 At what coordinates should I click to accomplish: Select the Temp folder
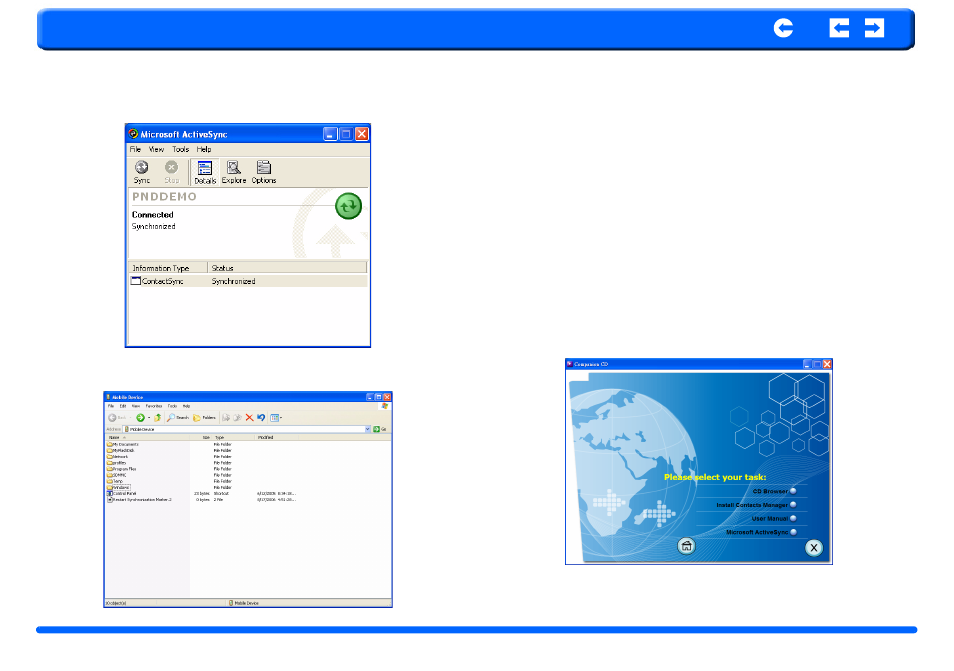tap(115, 481)
